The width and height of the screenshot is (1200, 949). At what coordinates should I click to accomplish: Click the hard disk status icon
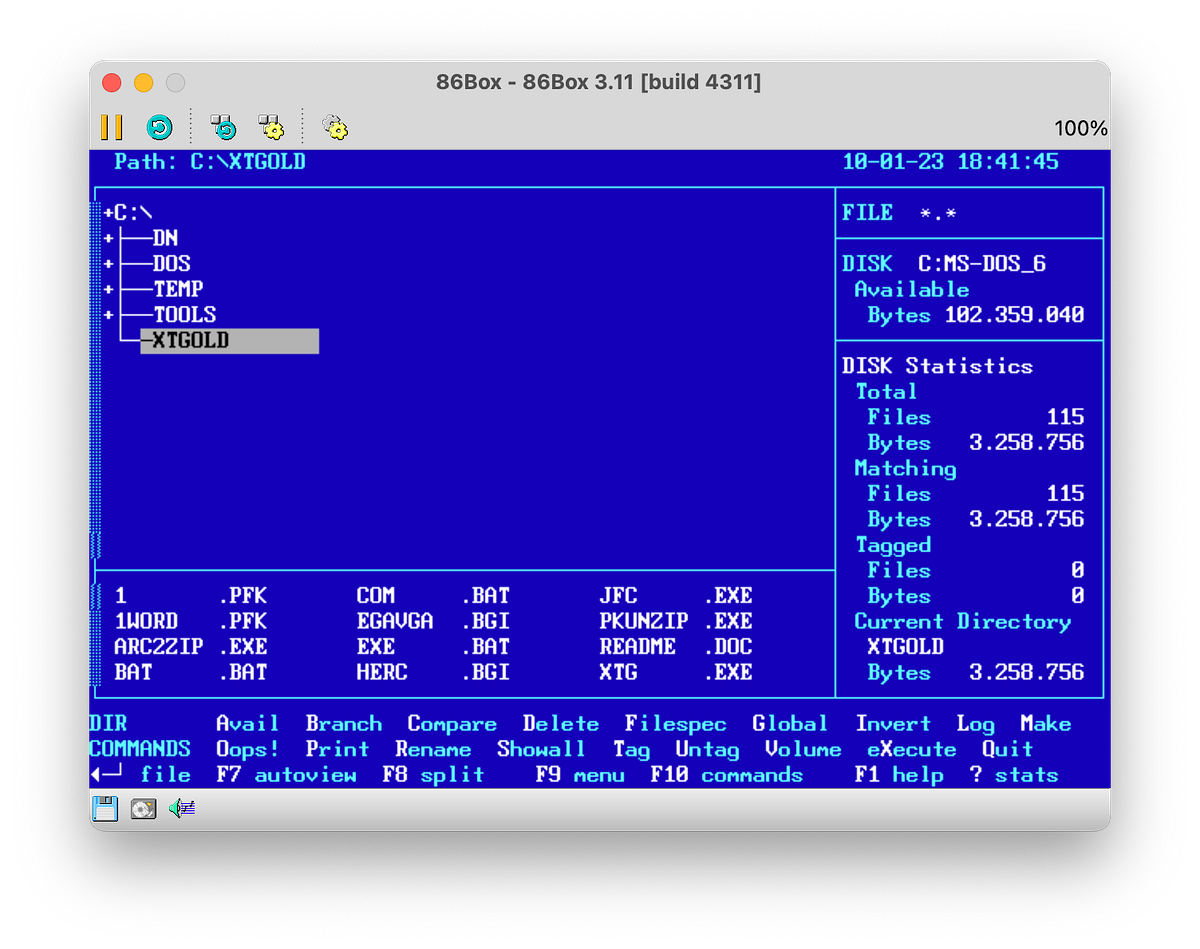point(143,810)
